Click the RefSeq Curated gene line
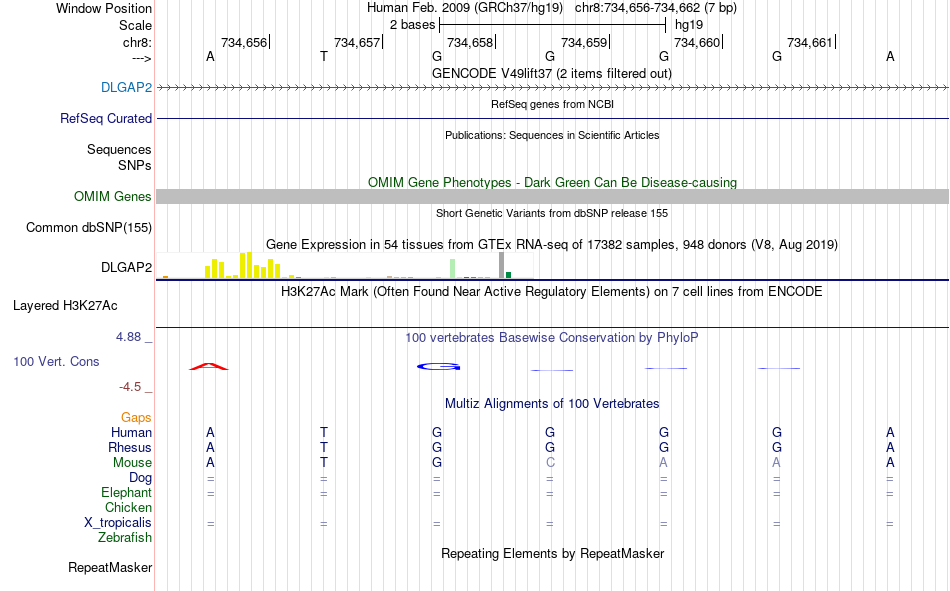The width and height of the screenshot is (950, 591). [x=553, y=118]
